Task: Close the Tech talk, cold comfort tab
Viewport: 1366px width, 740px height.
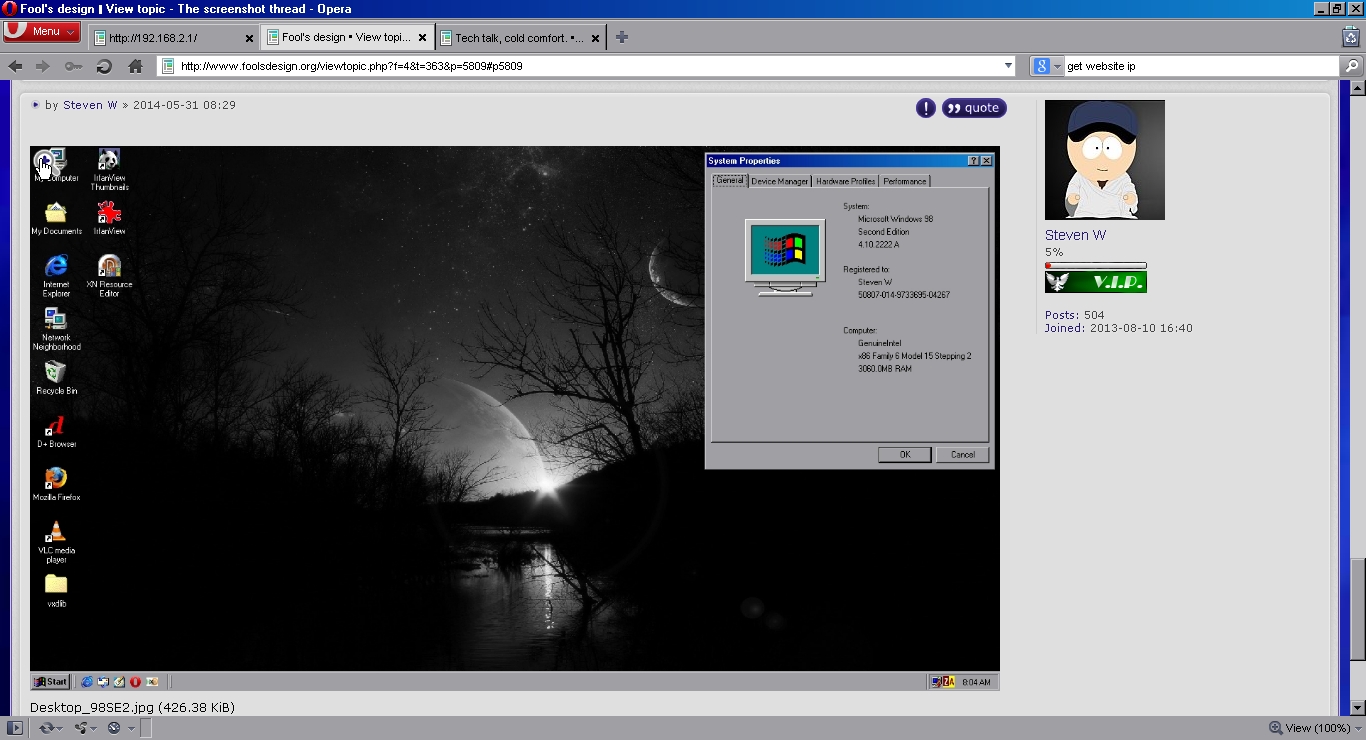Action: pyautogui.click(x=596, y=38)
